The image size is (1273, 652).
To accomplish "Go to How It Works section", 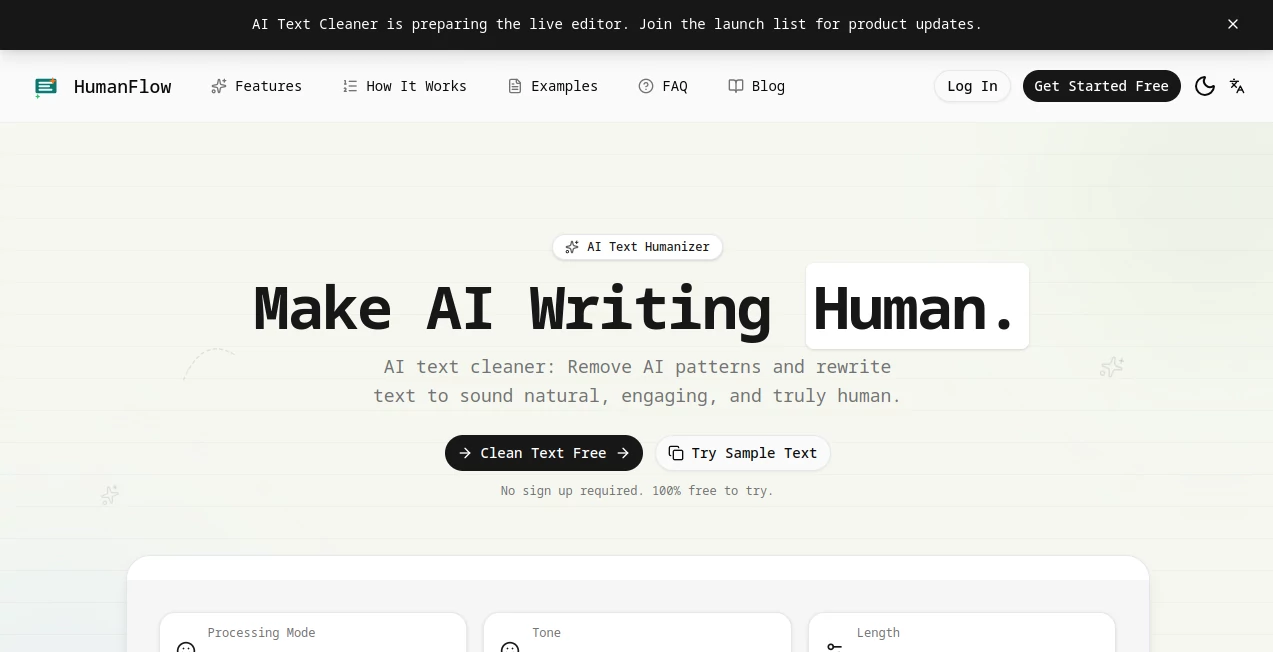I will (404, 86).
